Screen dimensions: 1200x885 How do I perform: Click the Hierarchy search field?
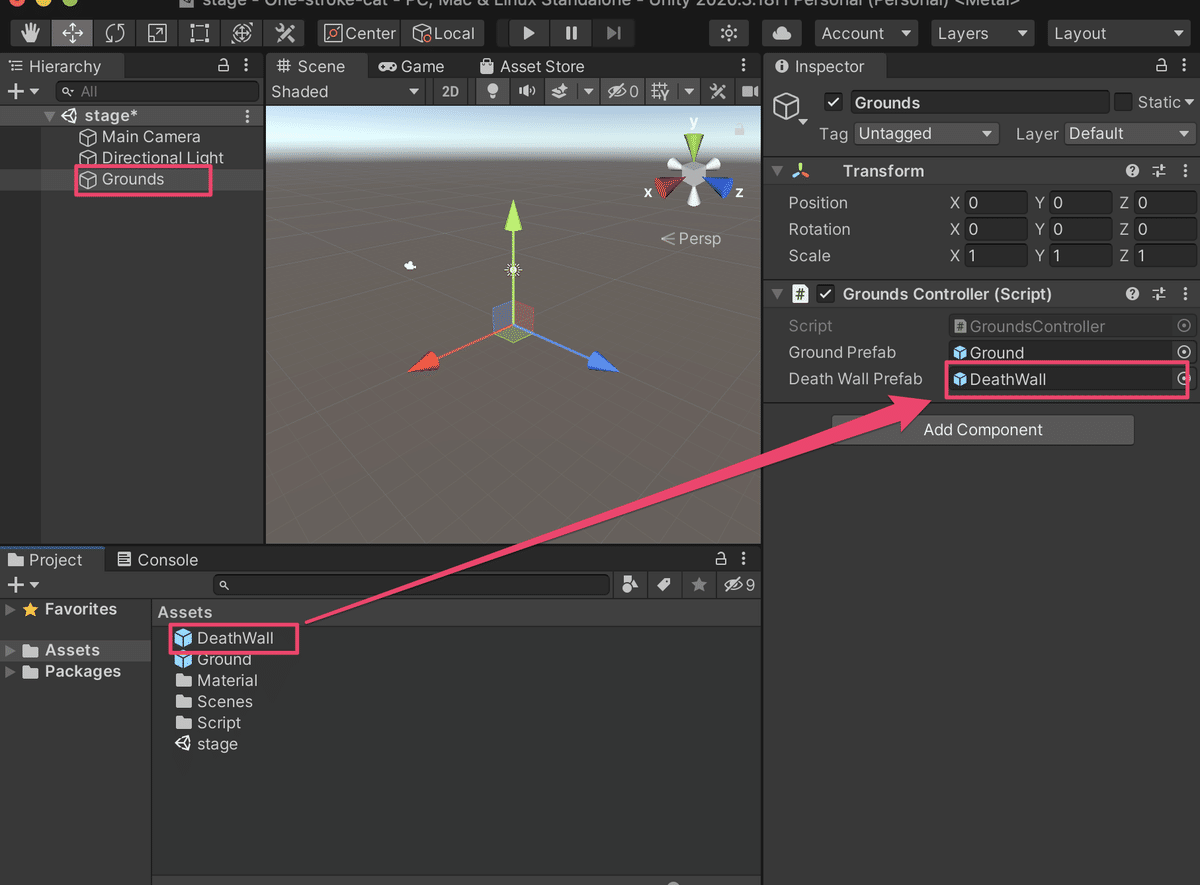(x=157, y=91)
